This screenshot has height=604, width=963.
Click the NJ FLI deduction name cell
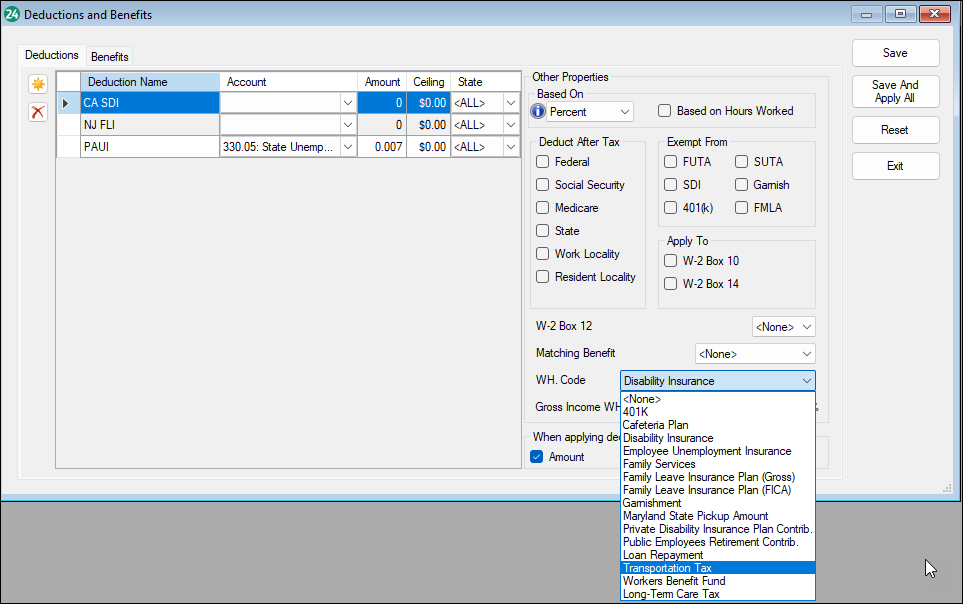point(150,125)
